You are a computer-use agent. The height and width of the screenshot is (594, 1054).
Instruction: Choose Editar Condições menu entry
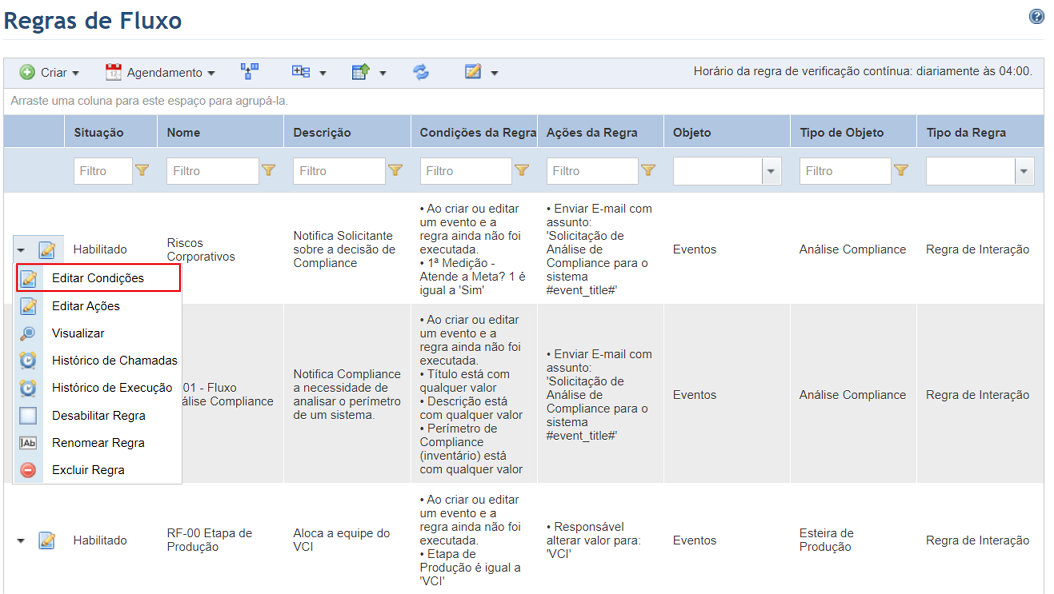(x=98, y=278)
